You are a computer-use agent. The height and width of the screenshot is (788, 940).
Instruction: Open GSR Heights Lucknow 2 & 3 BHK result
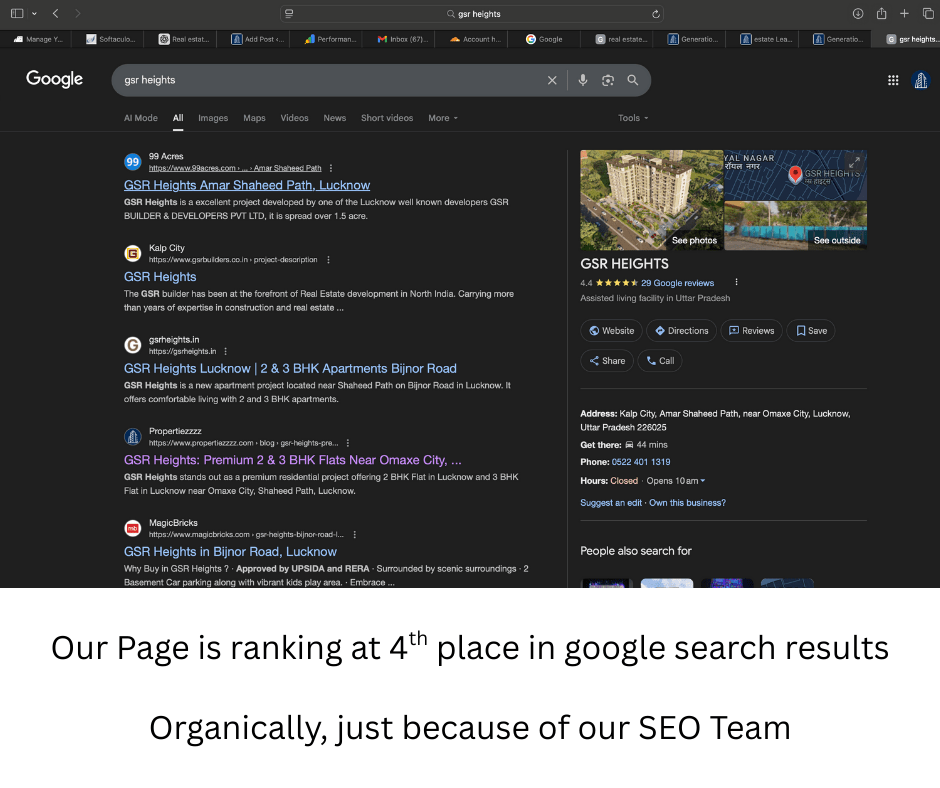tap(290, 369)
